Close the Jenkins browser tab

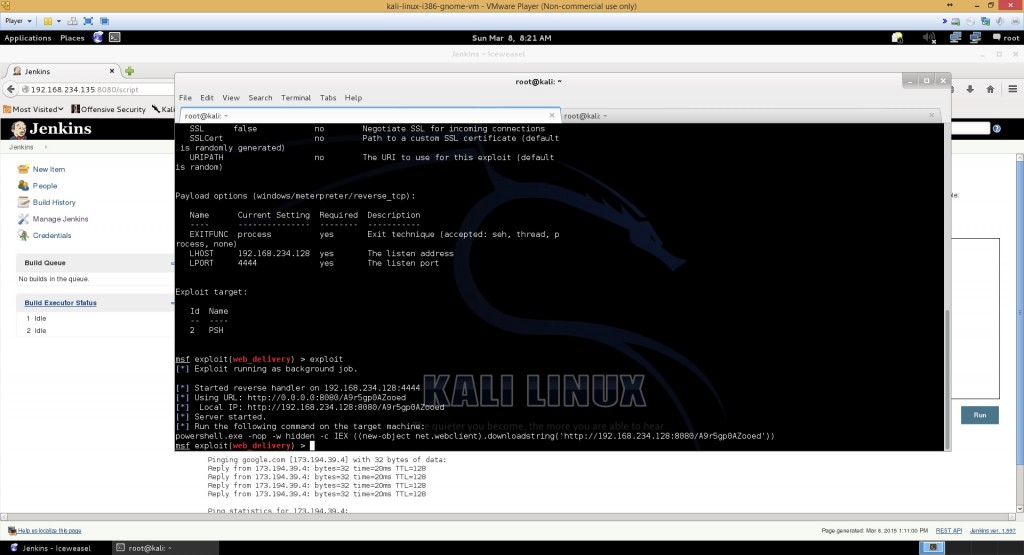(x=112, y=71)
